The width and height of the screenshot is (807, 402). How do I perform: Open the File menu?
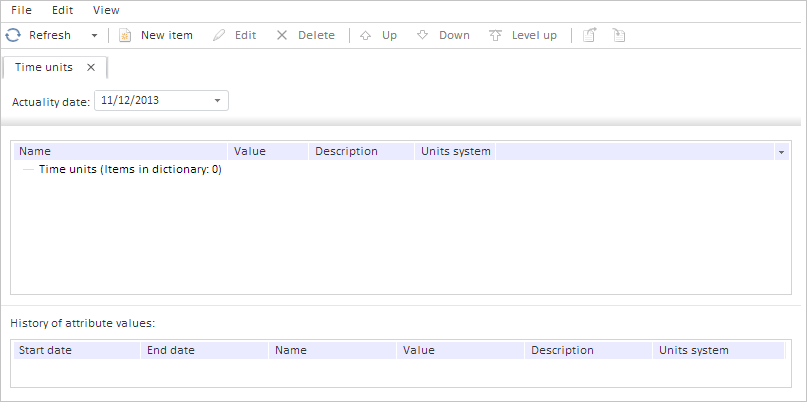[21, 9]
